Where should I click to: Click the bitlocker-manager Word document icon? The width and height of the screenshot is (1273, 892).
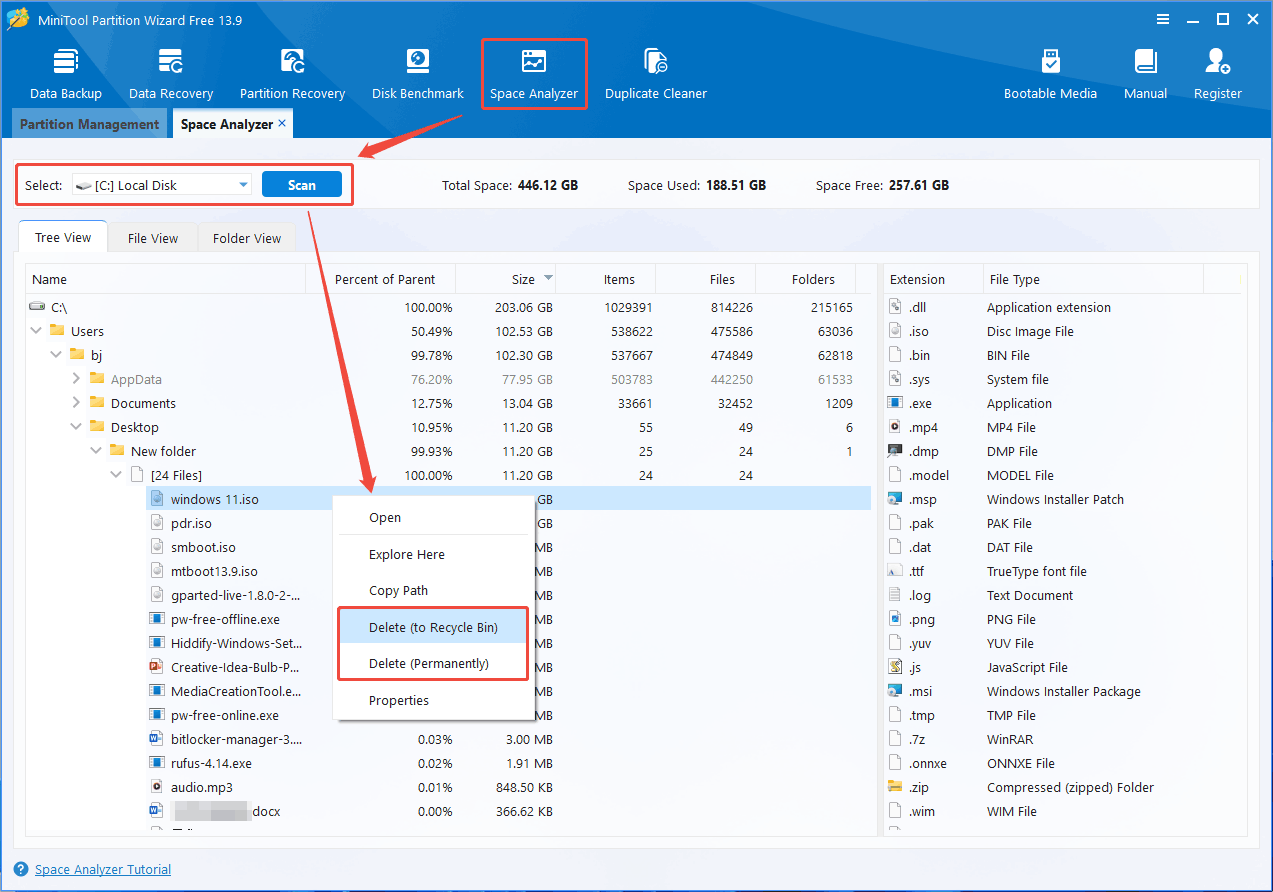(x=157, y=739)
